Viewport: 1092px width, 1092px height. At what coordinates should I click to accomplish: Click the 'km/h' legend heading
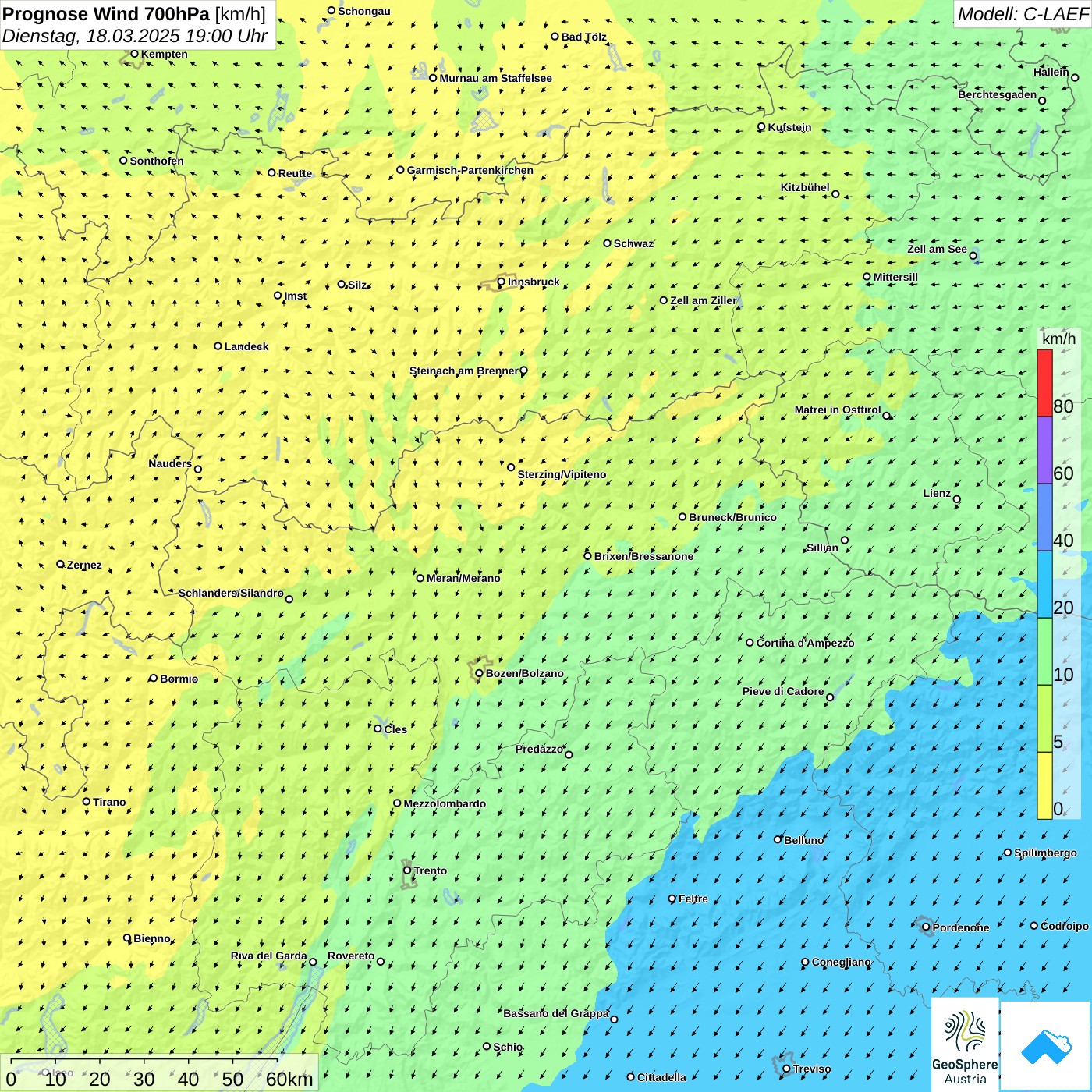[x=1058, y=339]
